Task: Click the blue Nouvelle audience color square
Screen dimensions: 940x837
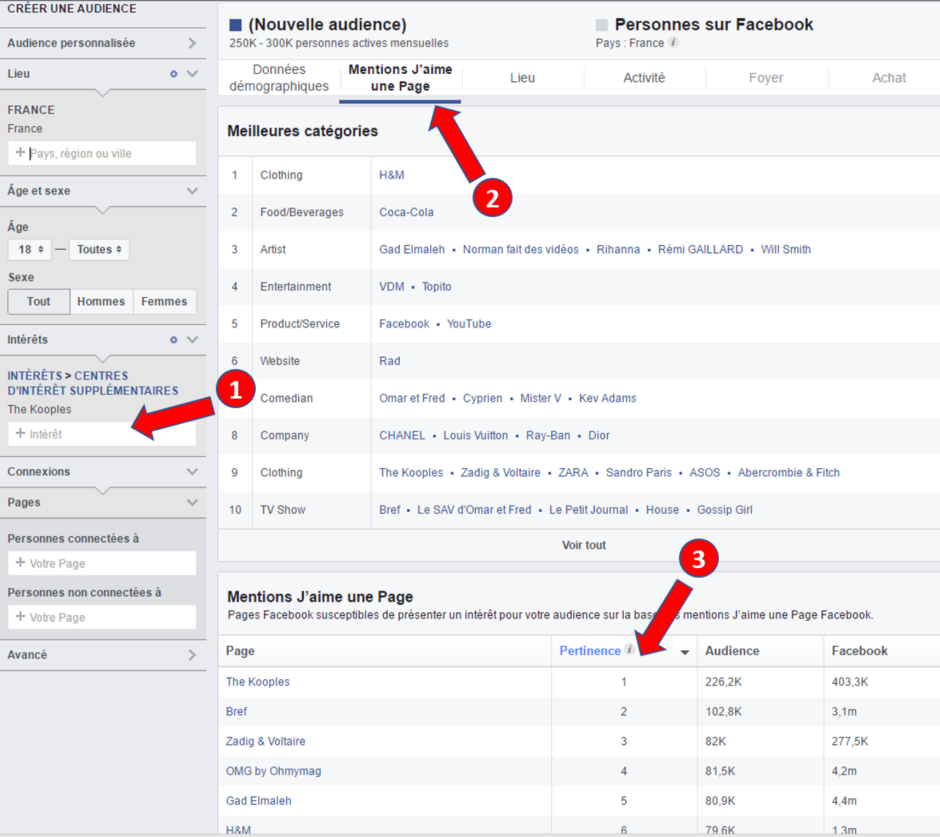Action: pyautogui.click(x=235, y=25)
